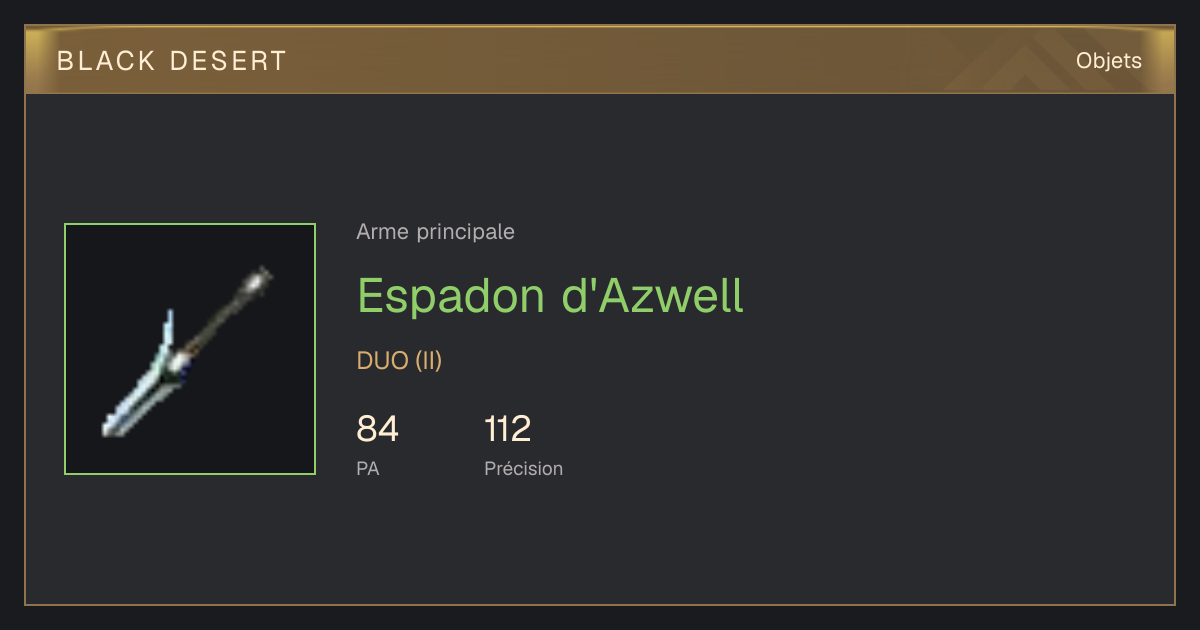Screen dimensions: 1200x630
Task: Click the empty dark card area below the stats
Action: (600, 545)
